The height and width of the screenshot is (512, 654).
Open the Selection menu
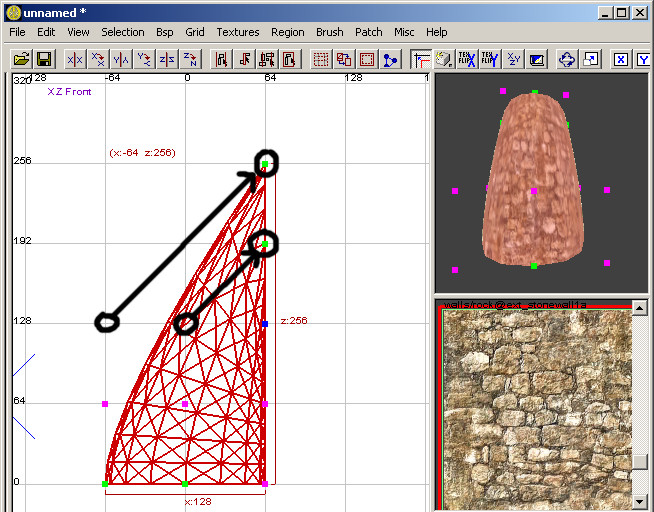pos(123,32)
